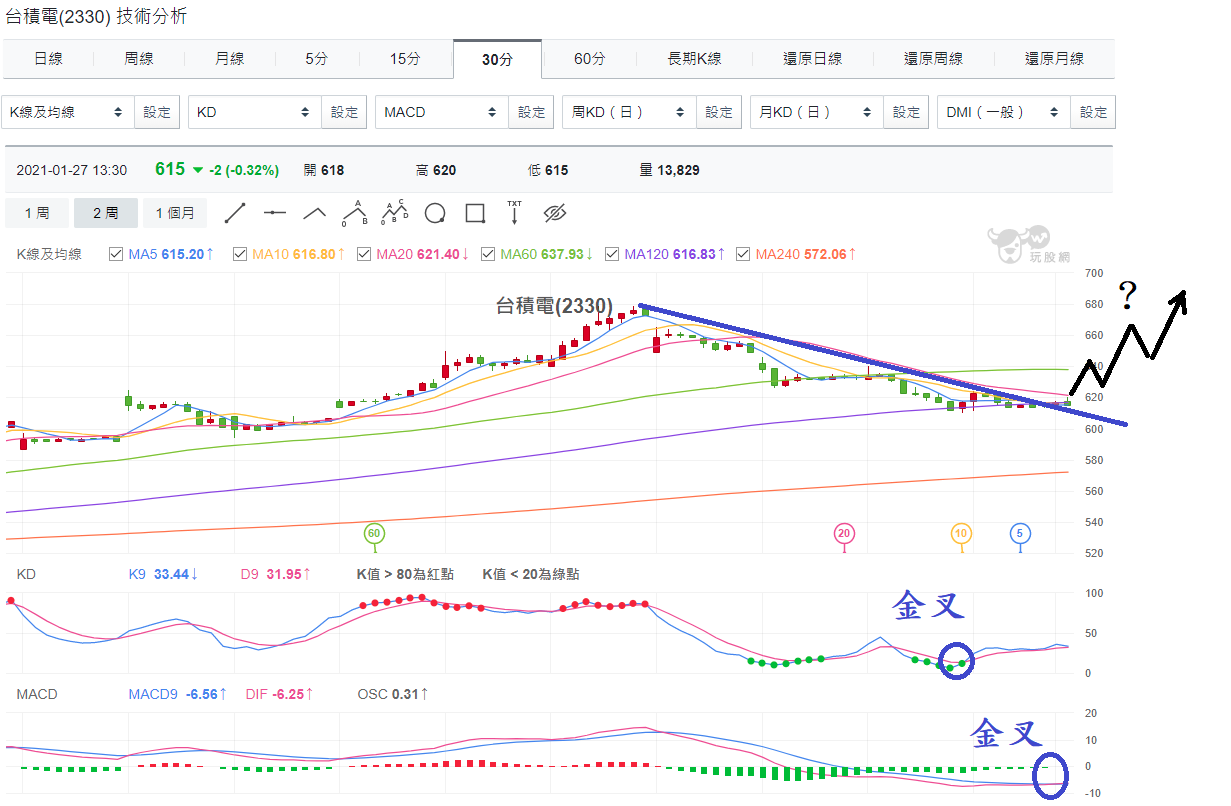Uncheck the MA20 moving average checkbox
Screen dimensions: 1231x806
click(x=364, y=254)
